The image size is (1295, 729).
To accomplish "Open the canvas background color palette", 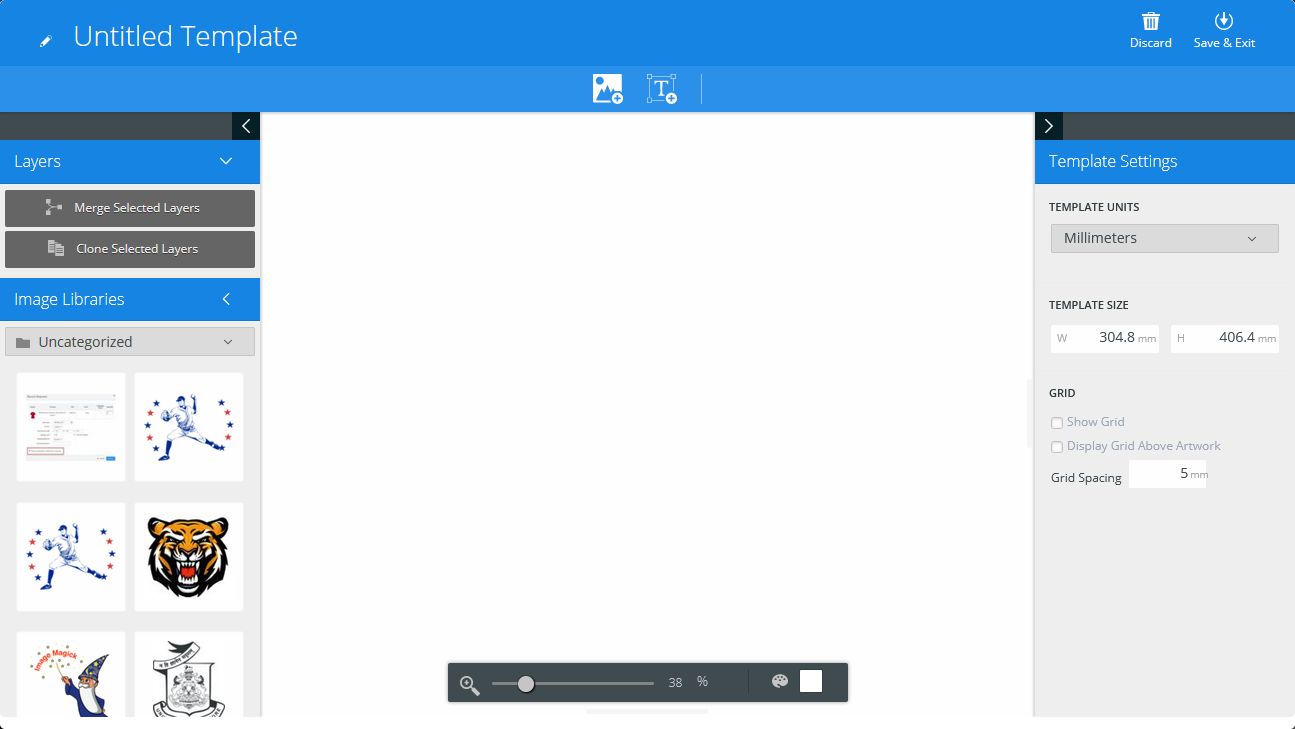I will 779,681.
